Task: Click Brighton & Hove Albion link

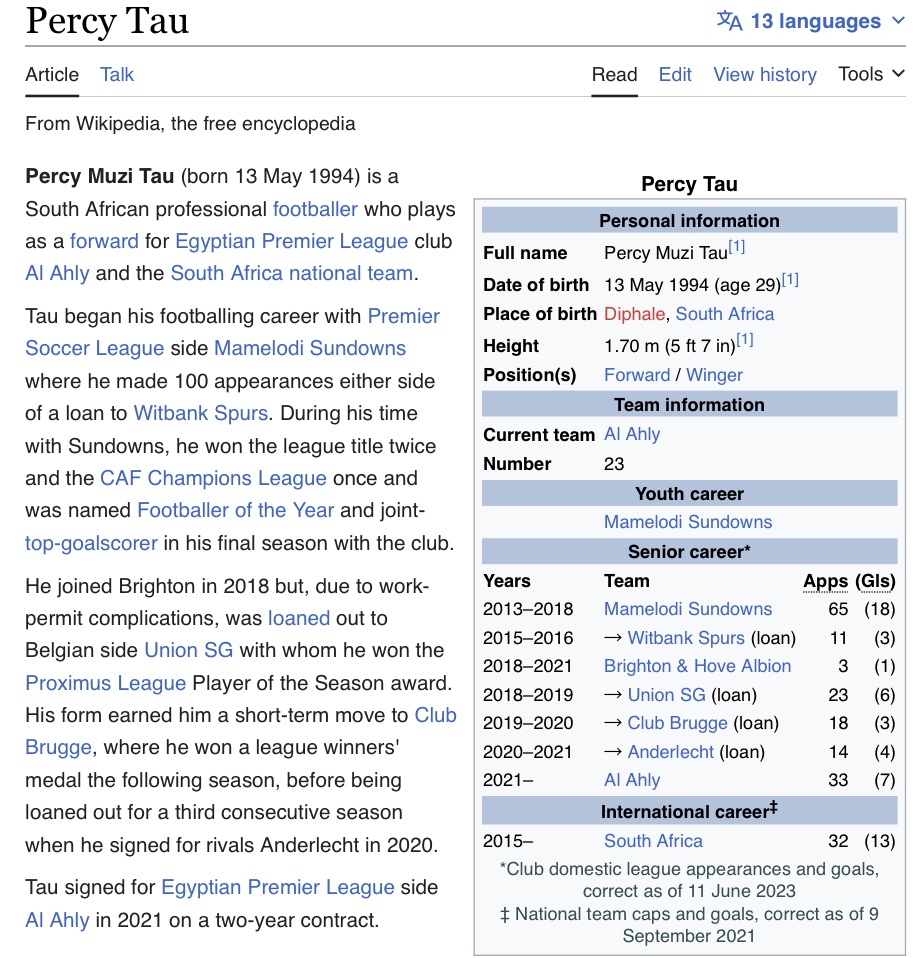Action: [697, 666]
